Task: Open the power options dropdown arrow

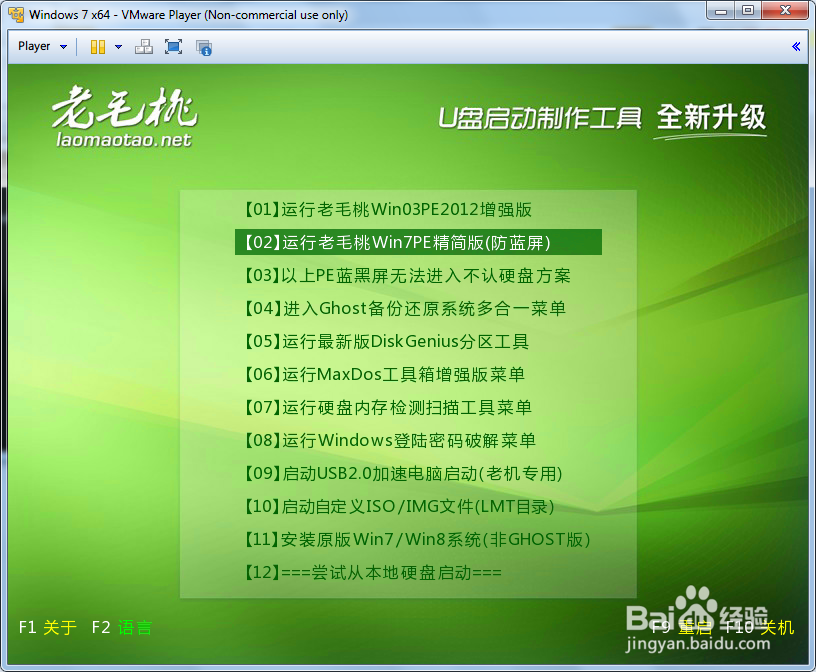Action: [x=119, y=47]
